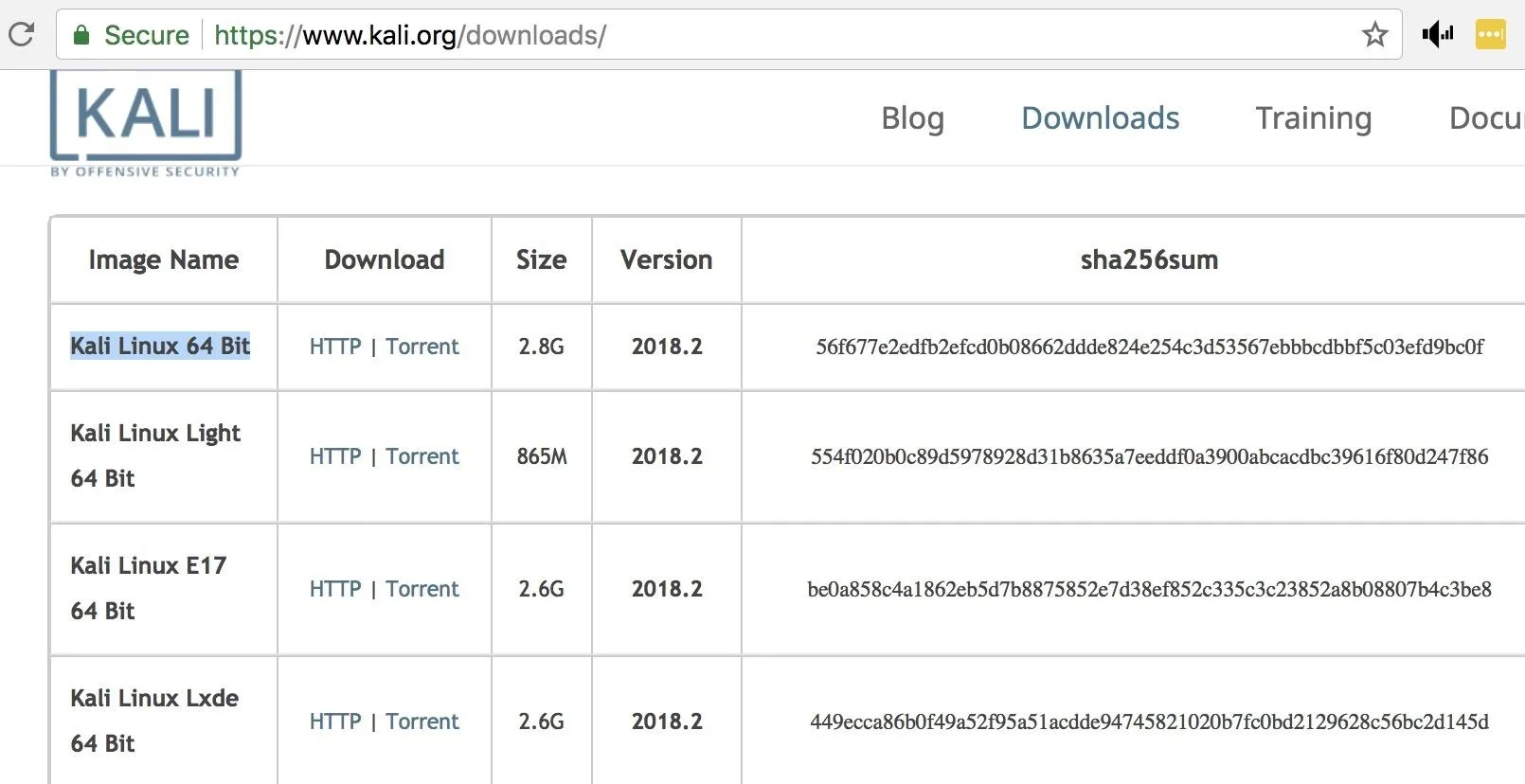The image size is (1525, 784).
Task: Download Kali Linux 64 Bit via HTTP
Action: click(x=335, y=347)
